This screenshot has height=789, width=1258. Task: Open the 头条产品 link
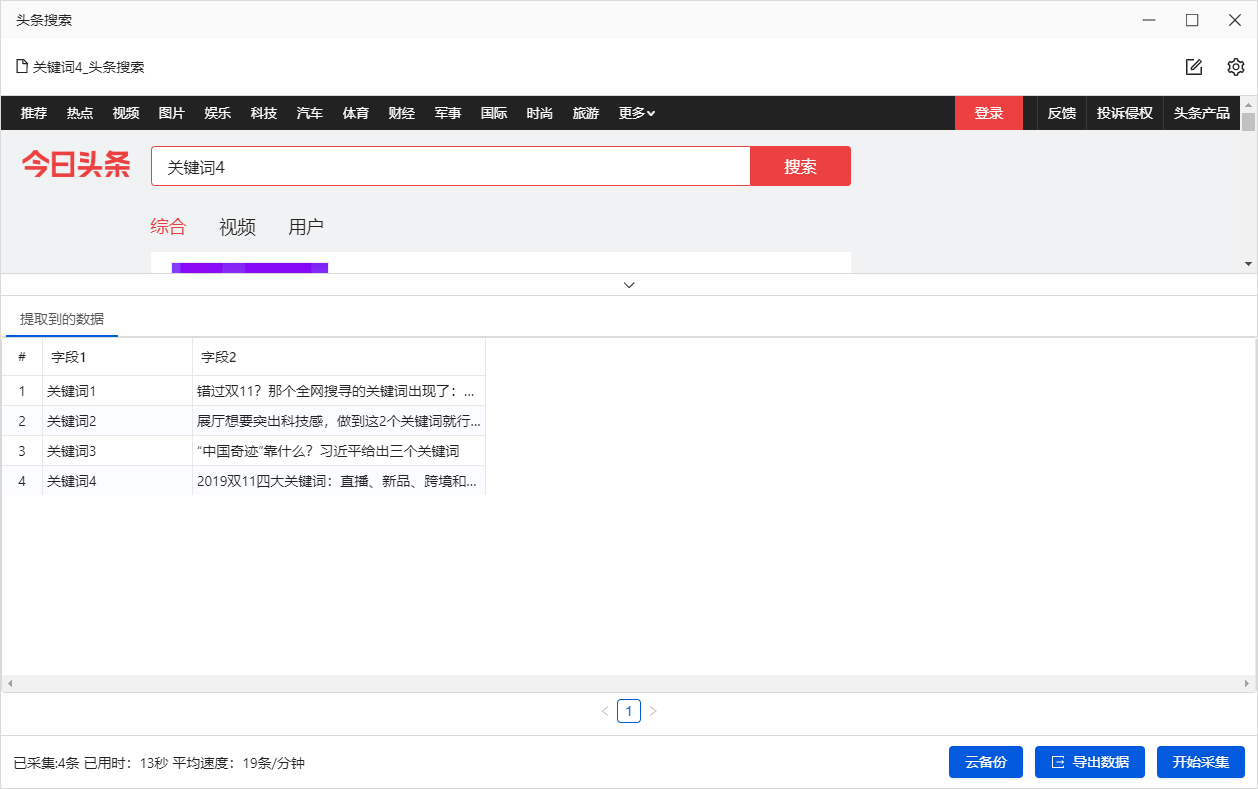pos(1202,113)
